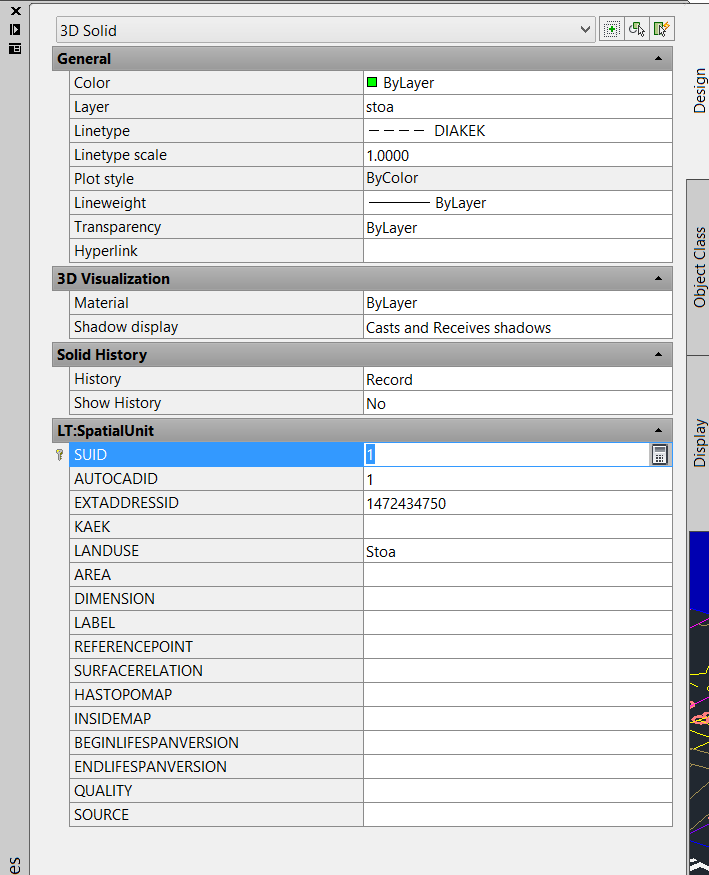Switch to the Object Class tab
The width and height of the screenshot is (709, 875).
[x=700, y=267]
